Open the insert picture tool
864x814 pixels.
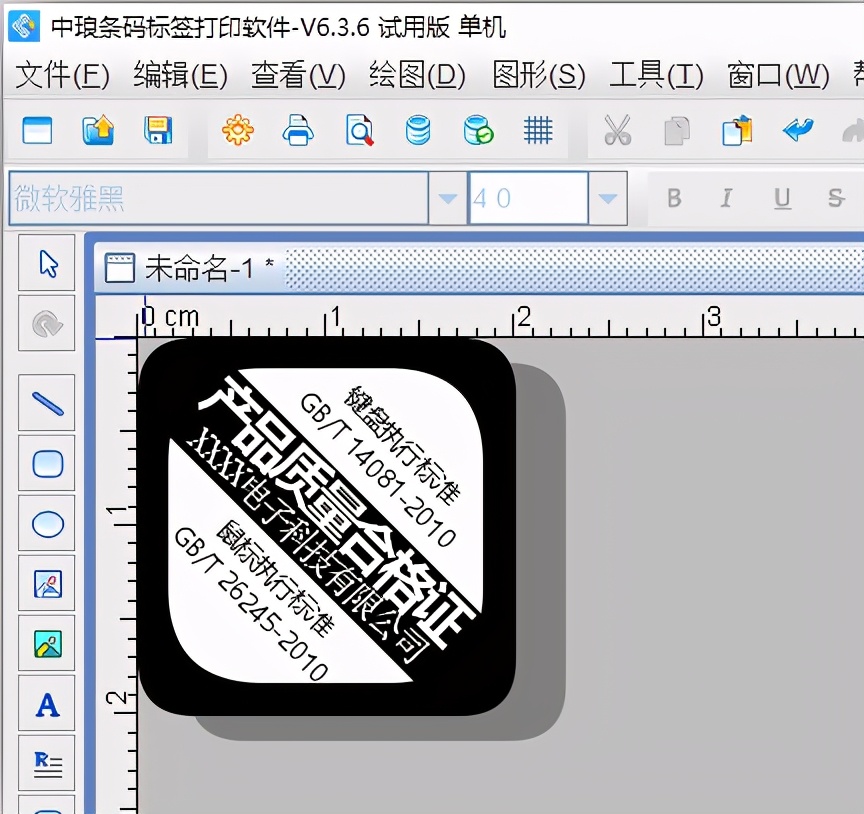tap(46, 585)
